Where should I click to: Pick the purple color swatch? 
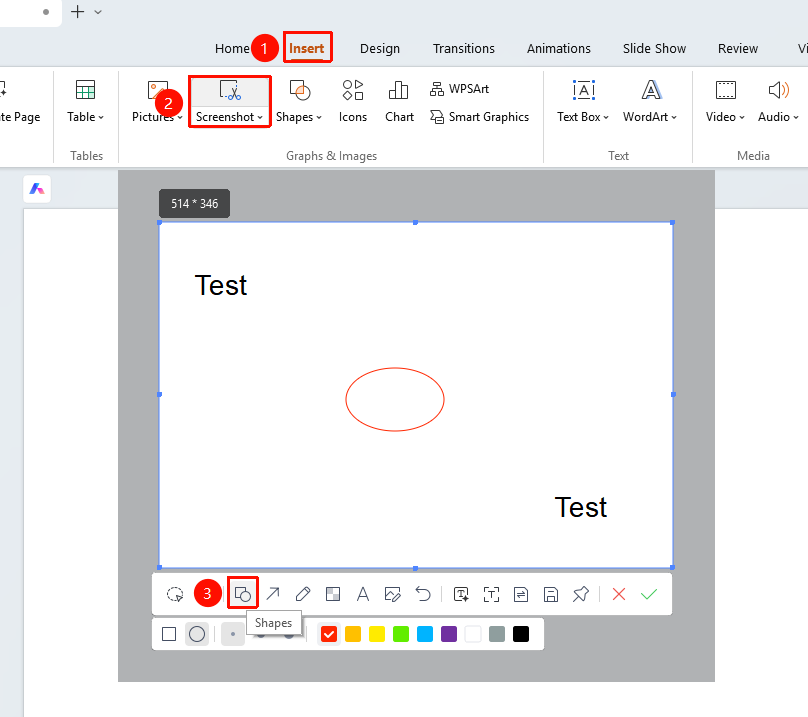[449, 634]
